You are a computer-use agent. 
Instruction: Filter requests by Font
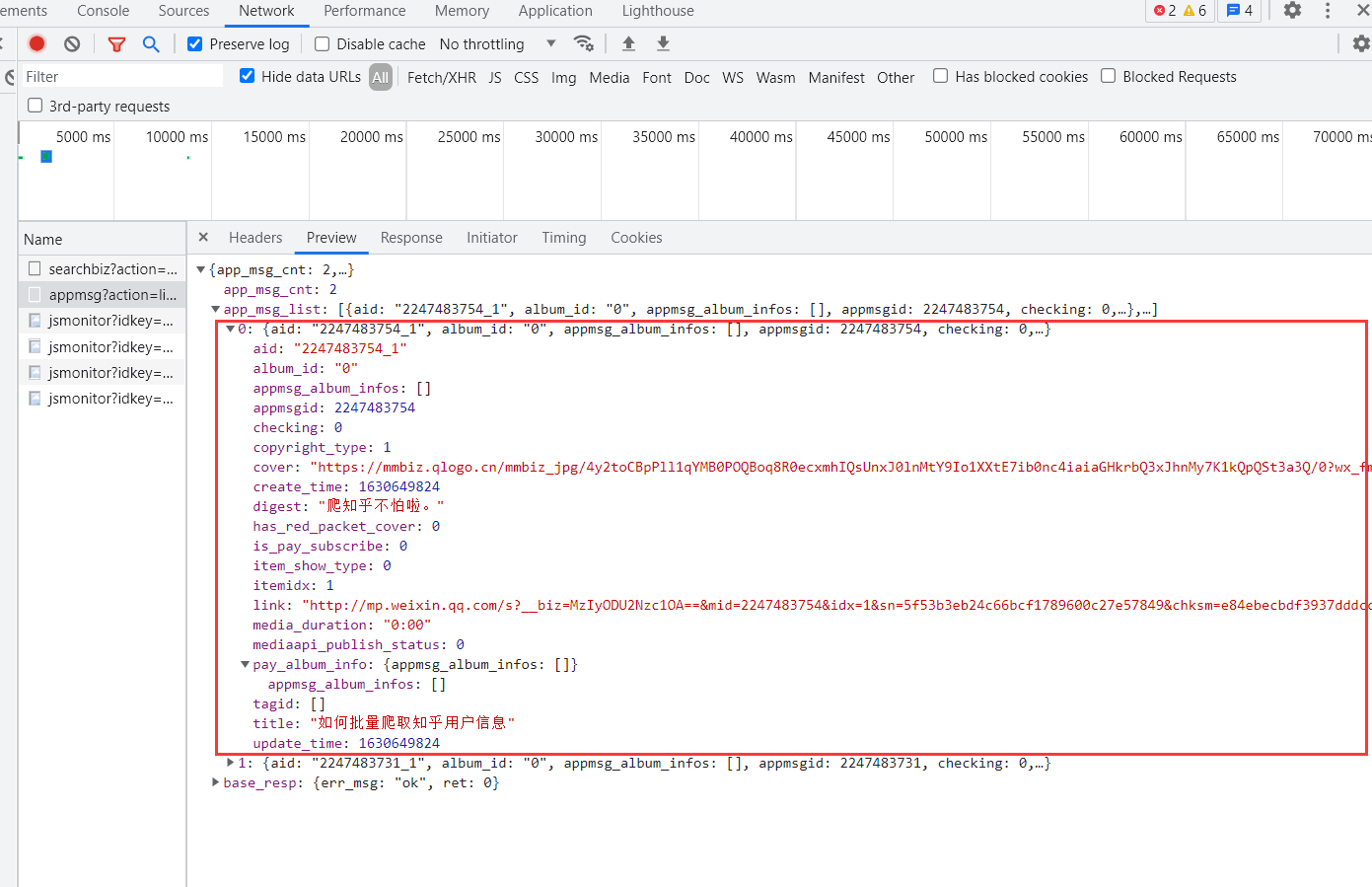pos(657,77)
